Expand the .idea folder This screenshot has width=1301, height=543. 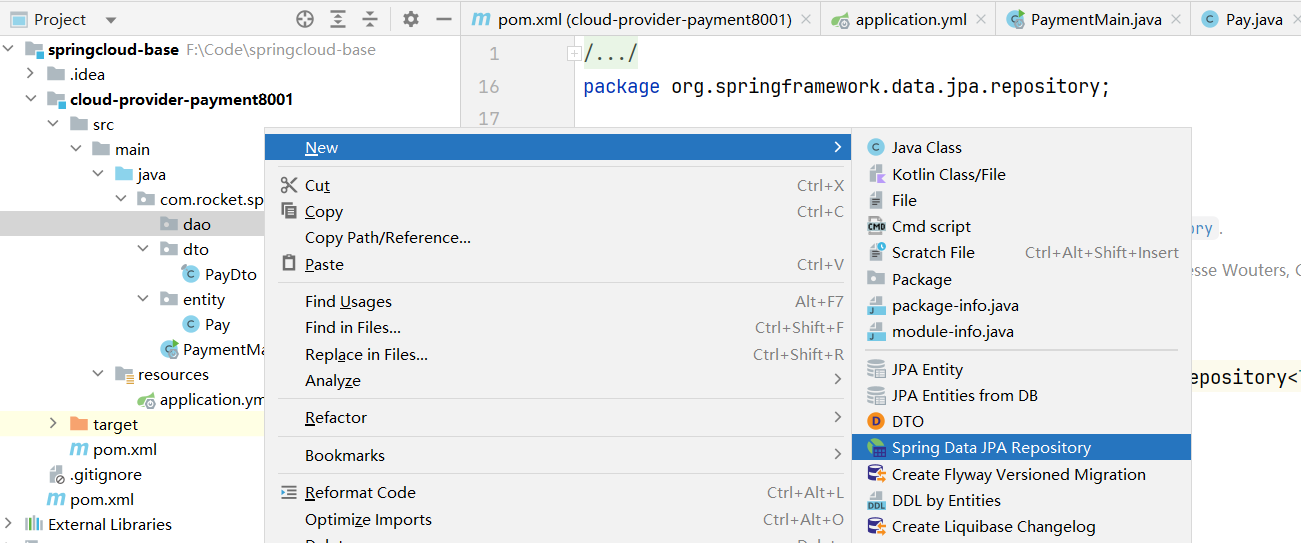pos(31,75)
